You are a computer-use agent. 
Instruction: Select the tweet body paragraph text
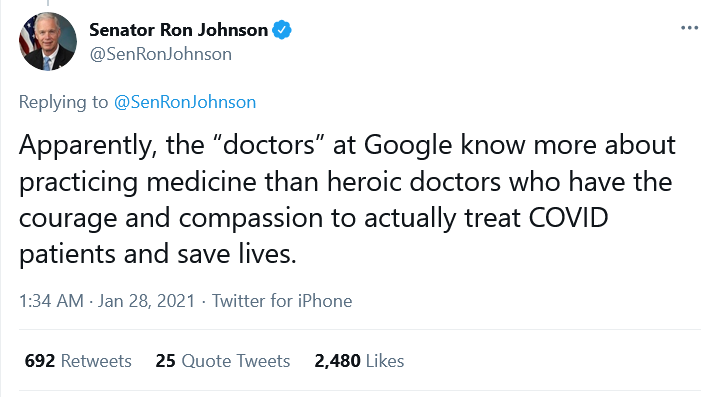[348, 199]
